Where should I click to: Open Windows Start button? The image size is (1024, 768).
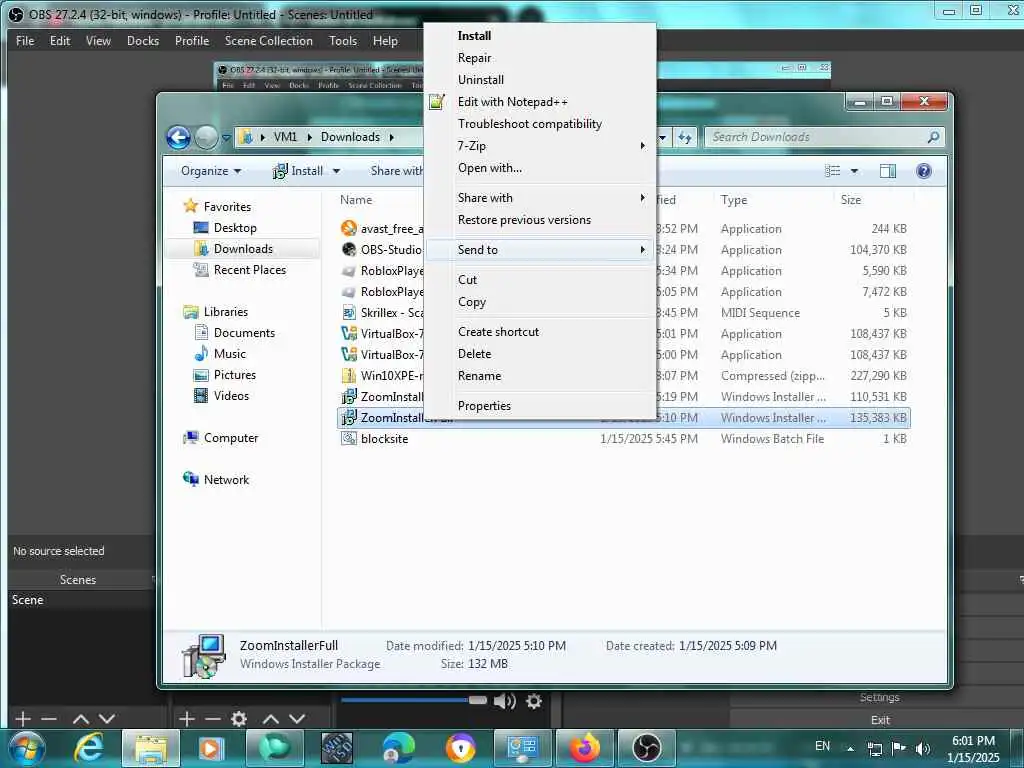click(26, 748)
